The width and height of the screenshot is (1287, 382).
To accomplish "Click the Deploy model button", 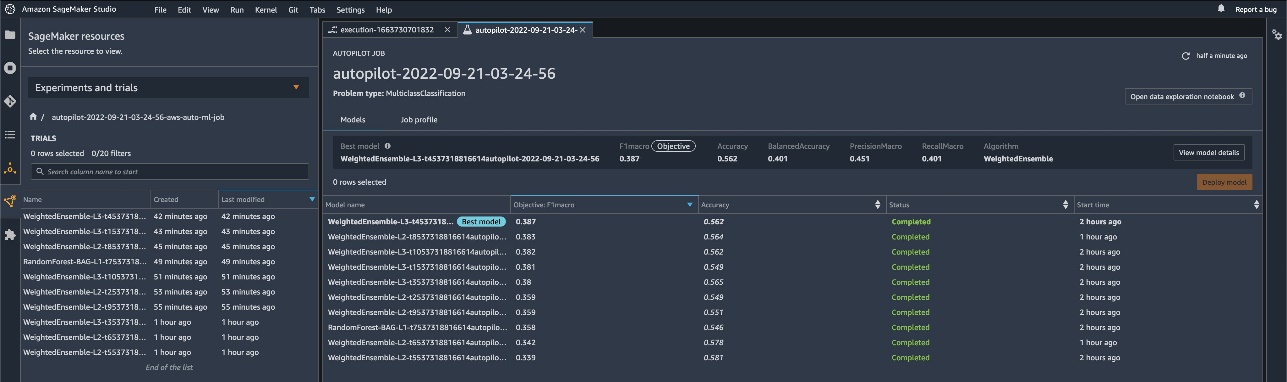I will coord(1224,182).
